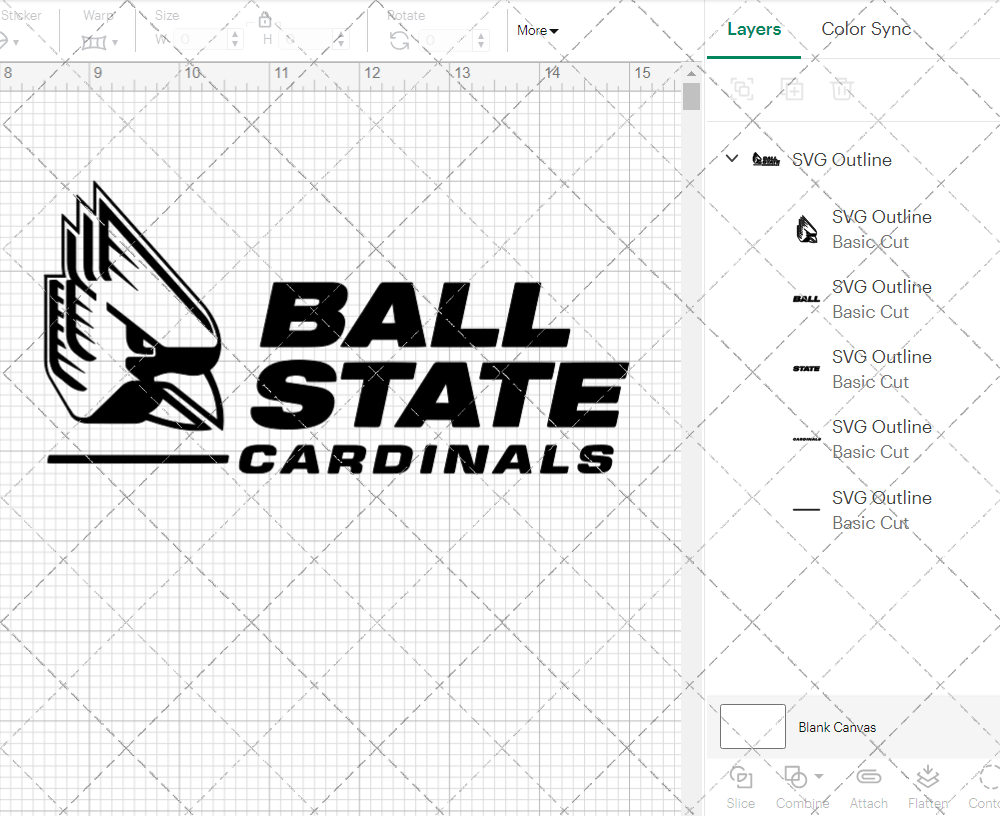Screen dimensions: 1000x816
Task: Collapse the SVG Outline layer group
Action: point(731,158)
